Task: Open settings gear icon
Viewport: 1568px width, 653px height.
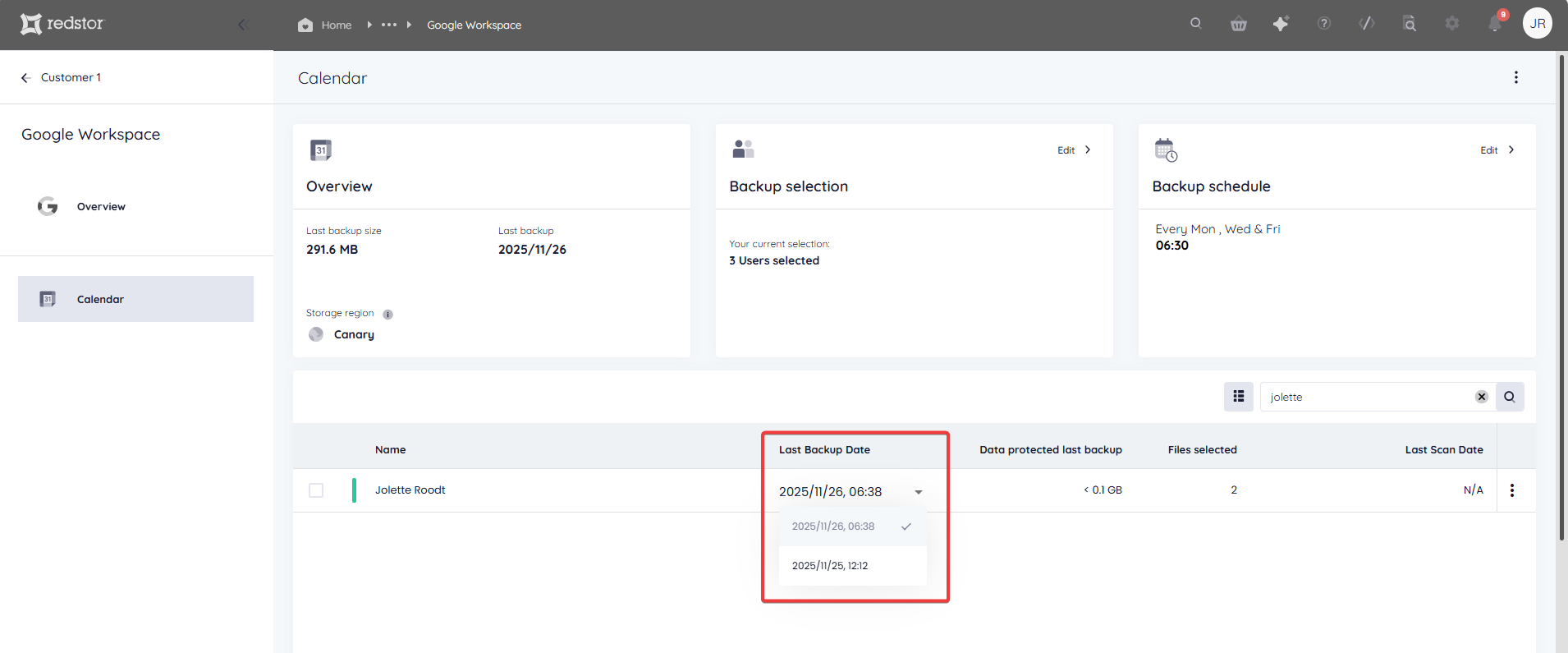Action: coord(1452,24)
